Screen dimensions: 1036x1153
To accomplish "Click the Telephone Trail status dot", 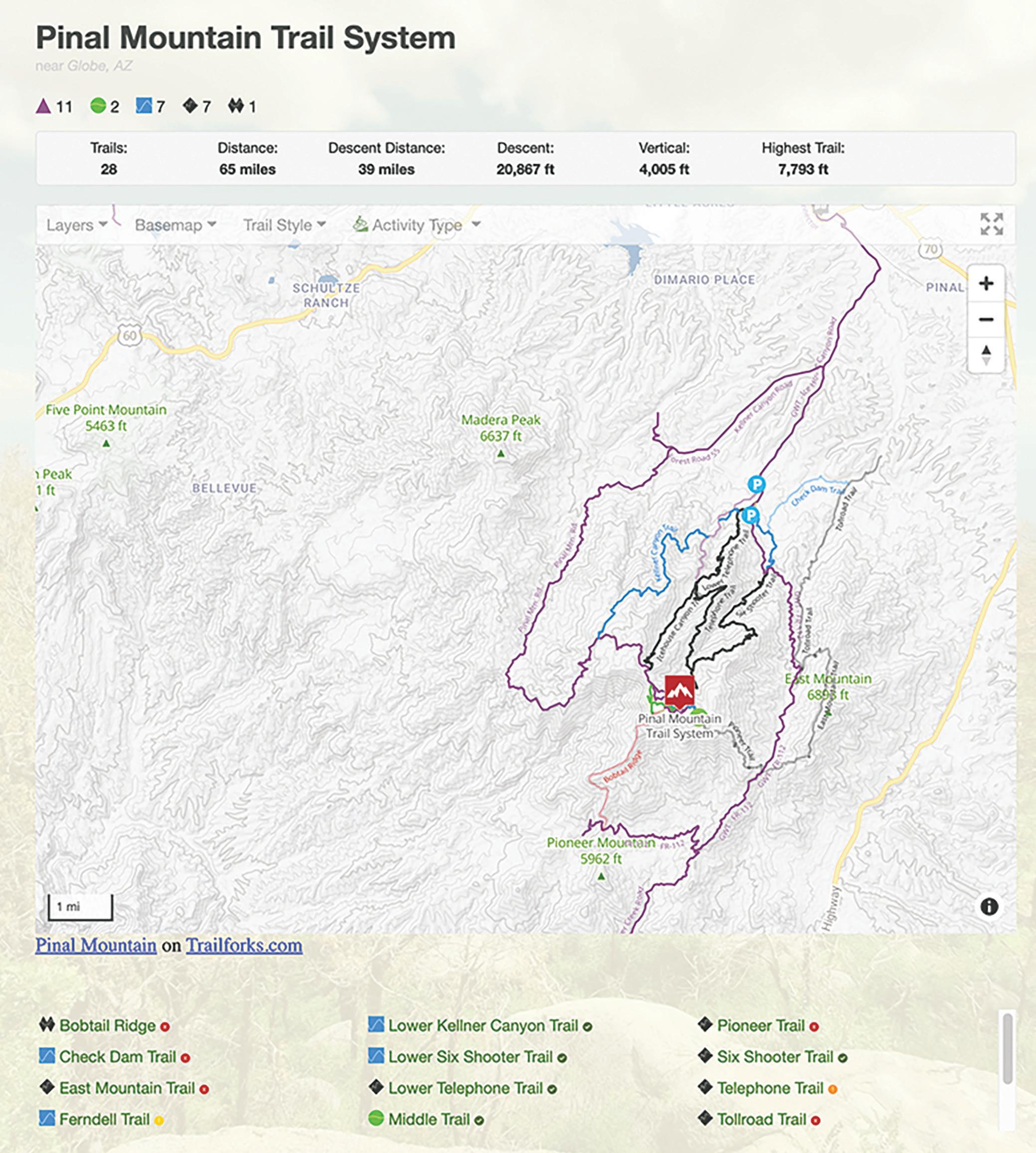I will (832, 1089).
